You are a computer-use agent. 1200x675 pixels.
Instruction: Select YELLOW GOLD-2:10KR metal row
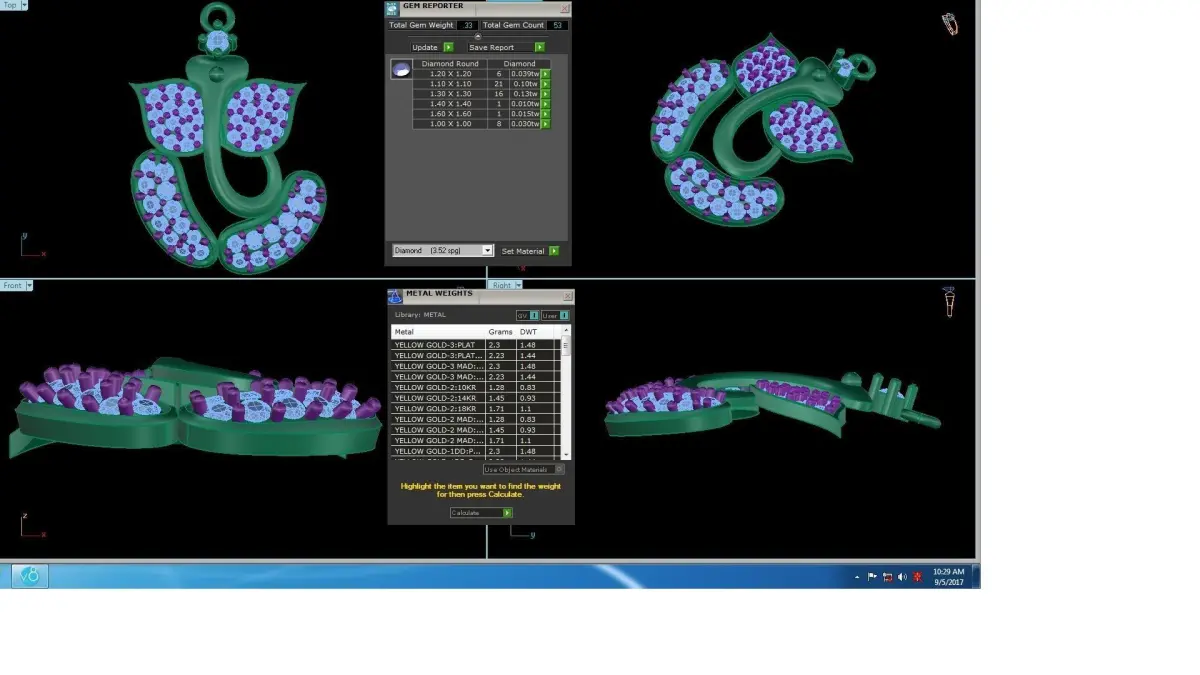475,387
